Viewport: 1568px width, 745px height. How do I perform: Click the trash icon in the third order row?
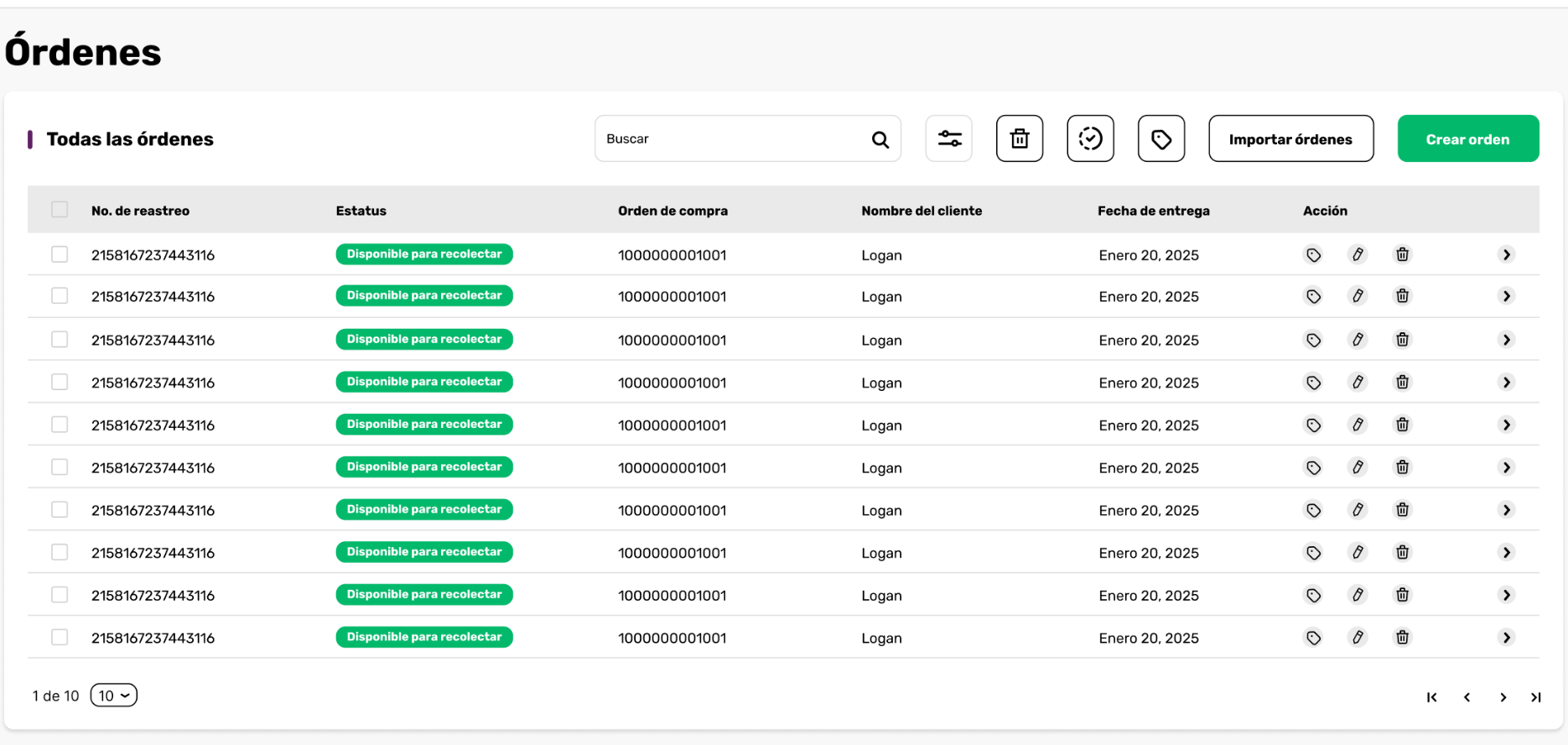coord(1402,340)
